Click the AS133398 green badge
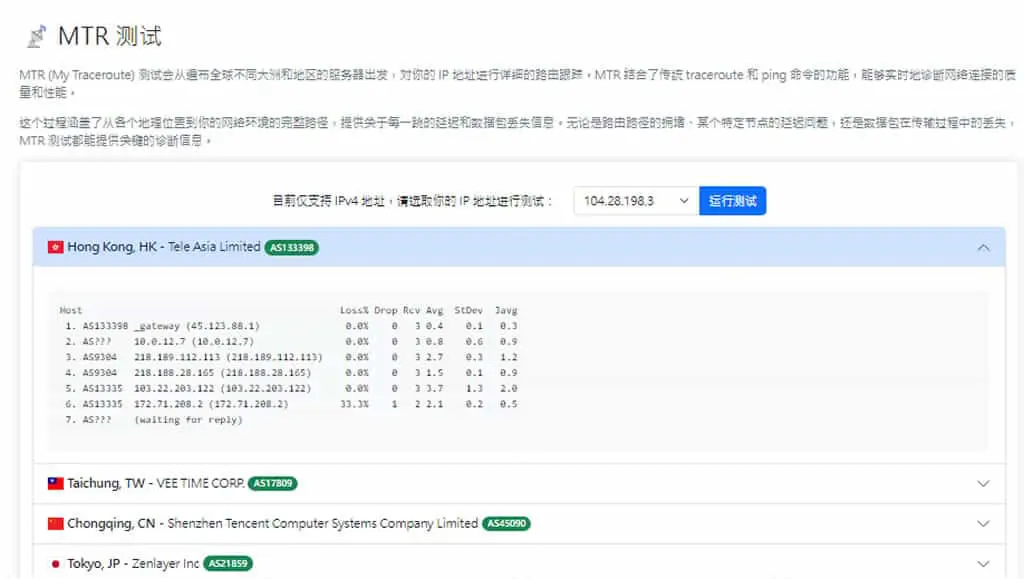 click(292, 247)
